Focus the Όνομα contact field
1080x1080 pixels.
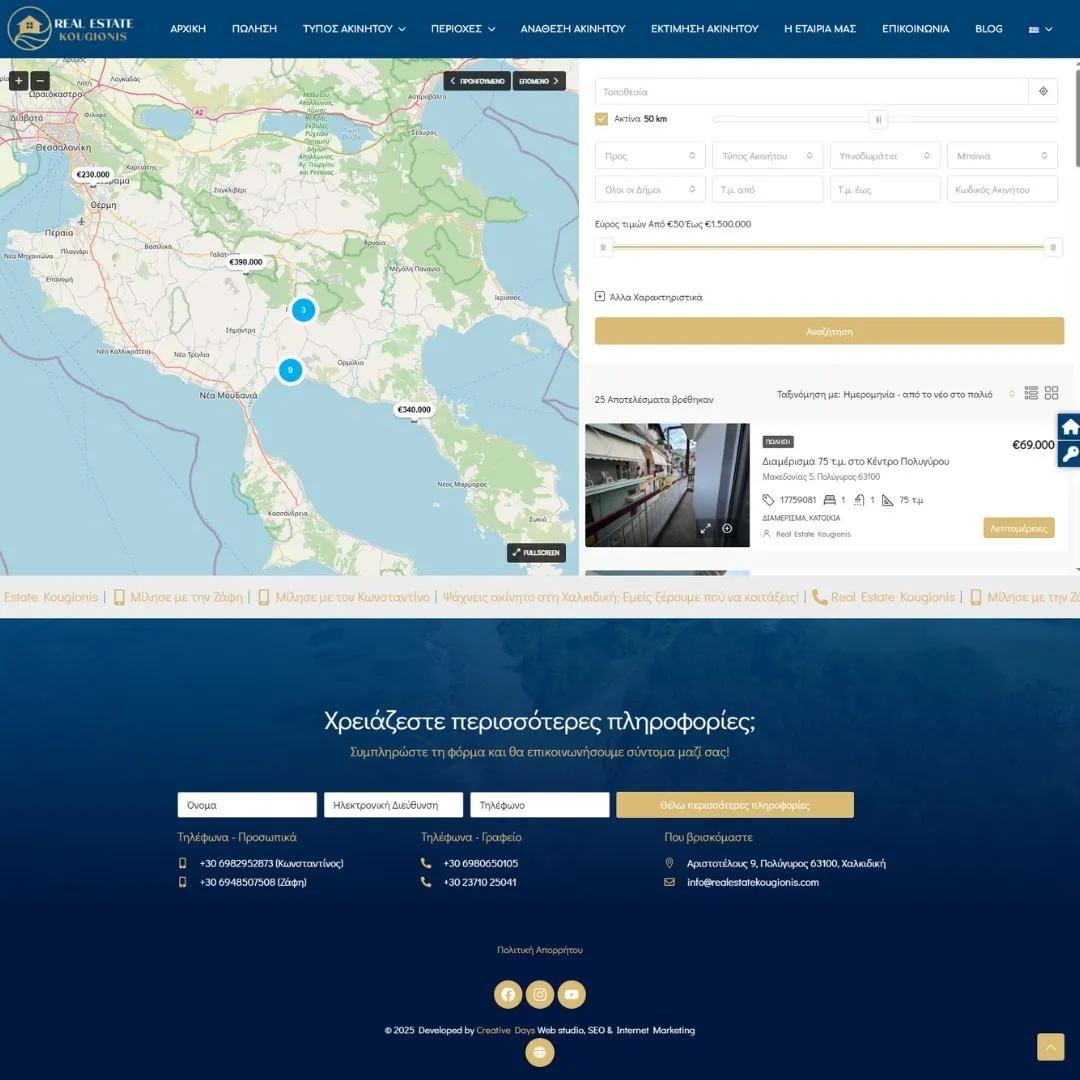point(247,804)
